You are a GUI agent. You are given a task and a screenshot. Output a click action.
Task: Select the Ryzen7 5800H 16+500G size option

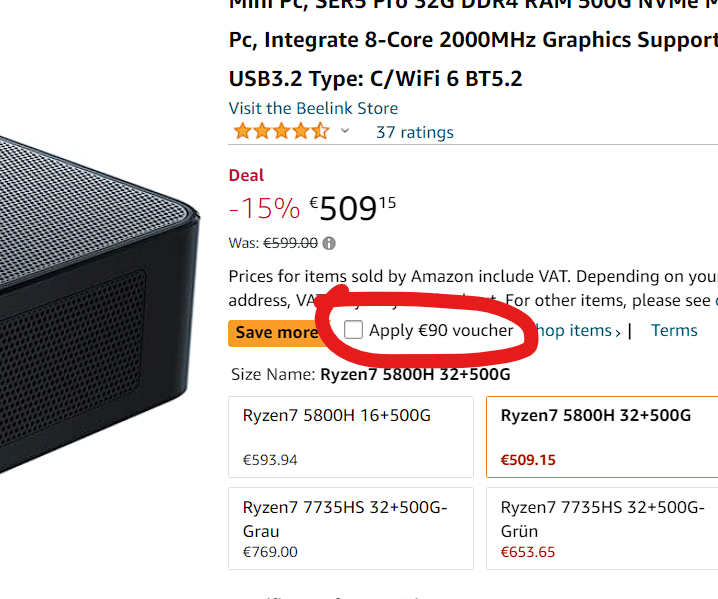point(350,437)
